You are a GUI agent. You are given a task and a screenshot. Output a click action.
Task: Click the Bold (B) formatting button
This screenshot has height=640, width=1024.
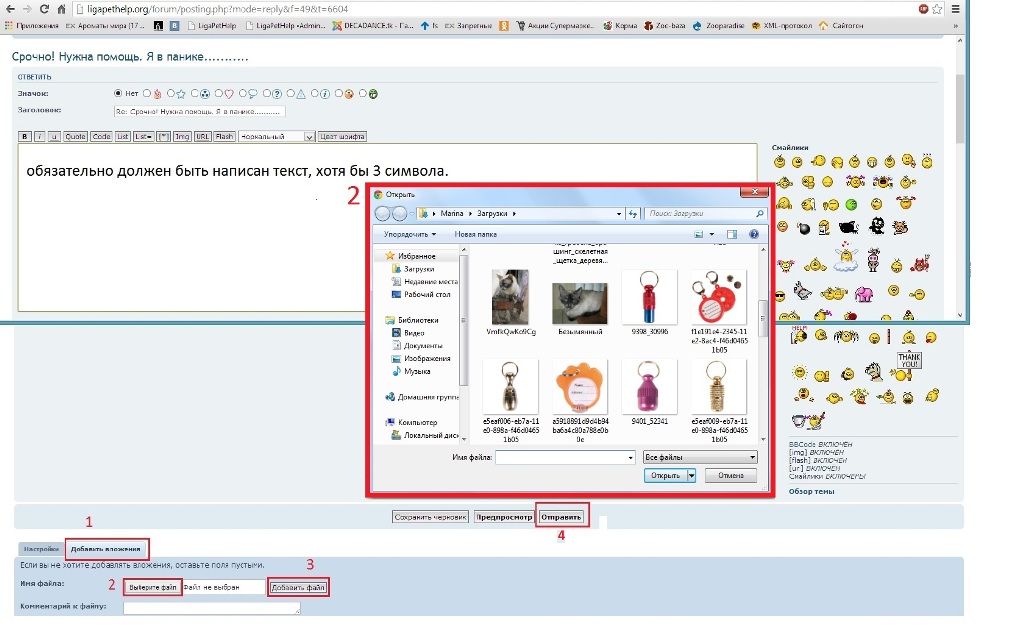pyautogui.click(x=25, y=136)
